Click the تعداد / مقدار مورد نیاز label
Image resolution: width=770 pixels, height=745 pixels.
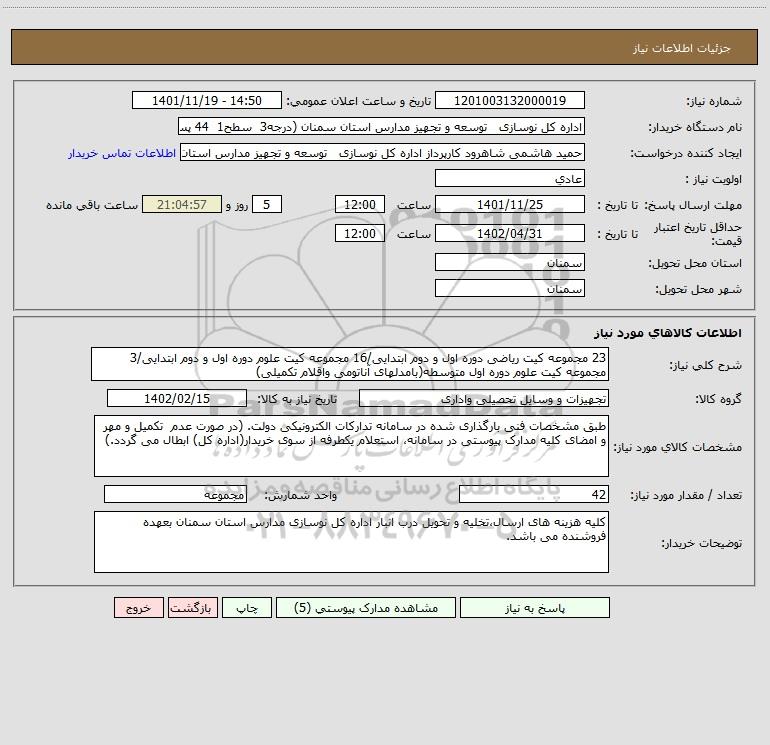point(686,495)
